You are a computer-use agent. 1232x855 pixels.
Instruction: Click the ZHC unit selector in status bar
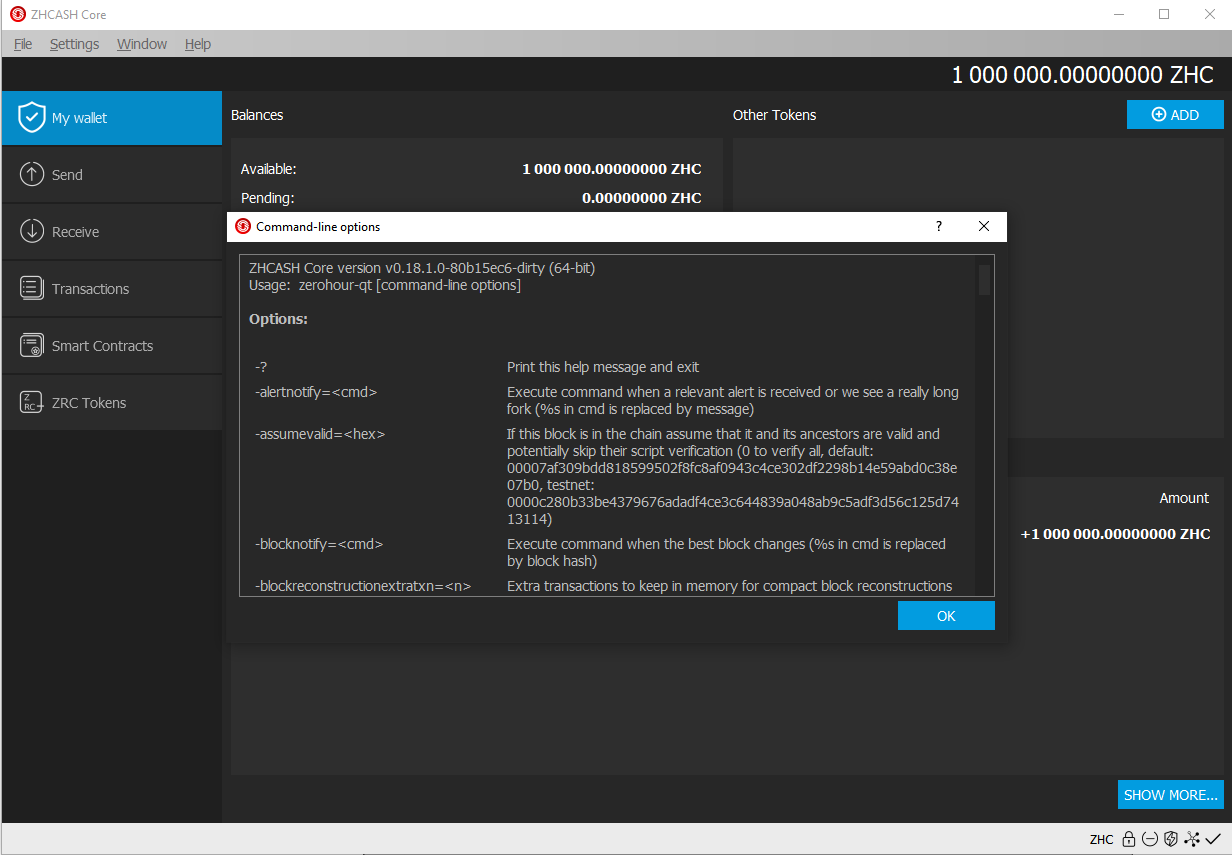1101,840
